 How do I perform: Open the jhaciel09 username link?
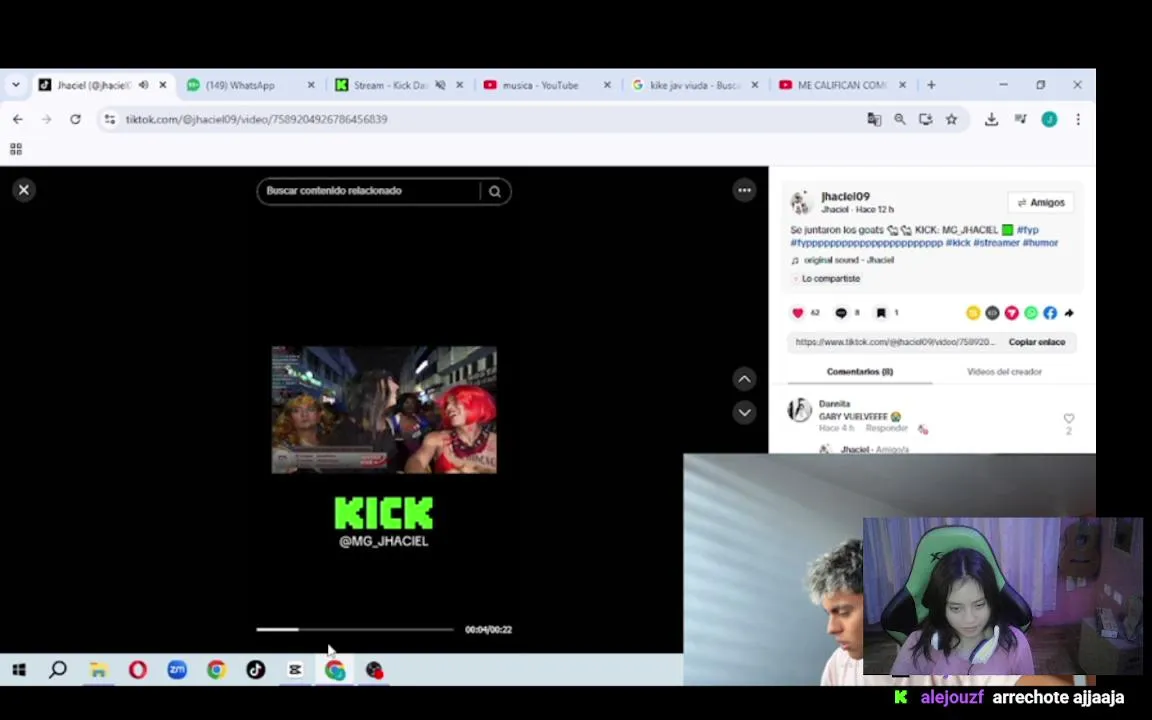[x=845, y=196]
